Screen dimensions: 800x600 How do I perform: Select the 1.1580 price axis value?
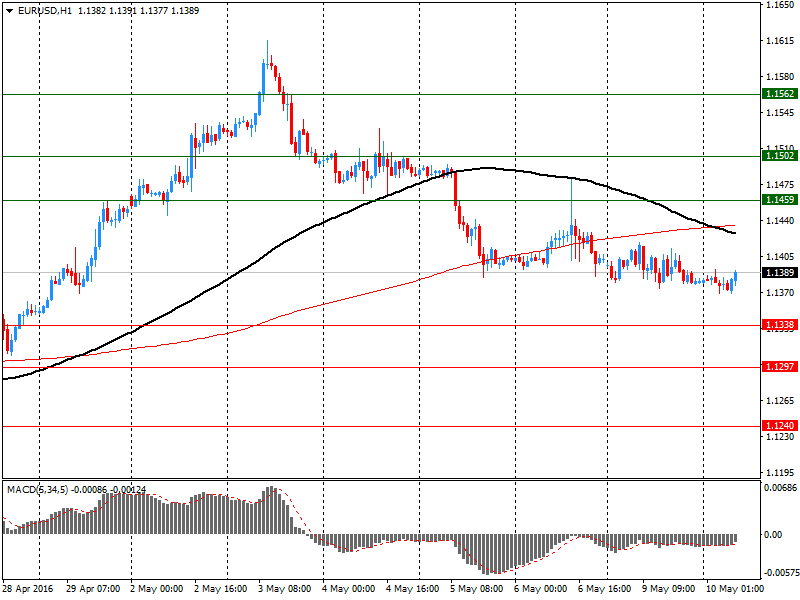[x=780, y=77]
